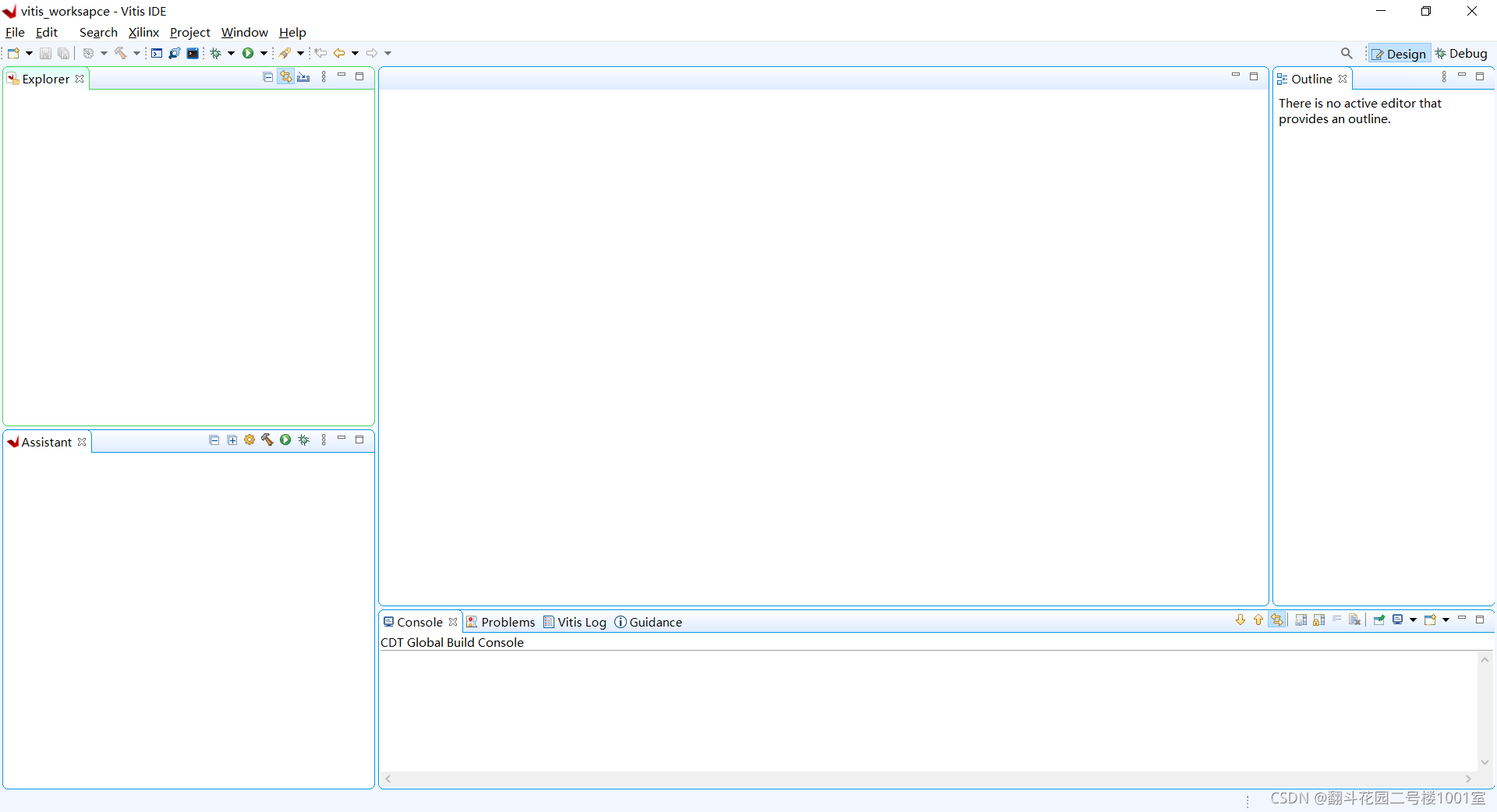Open the File menu
Viewport: 1497px width, 812px height.
pos(15,32)
